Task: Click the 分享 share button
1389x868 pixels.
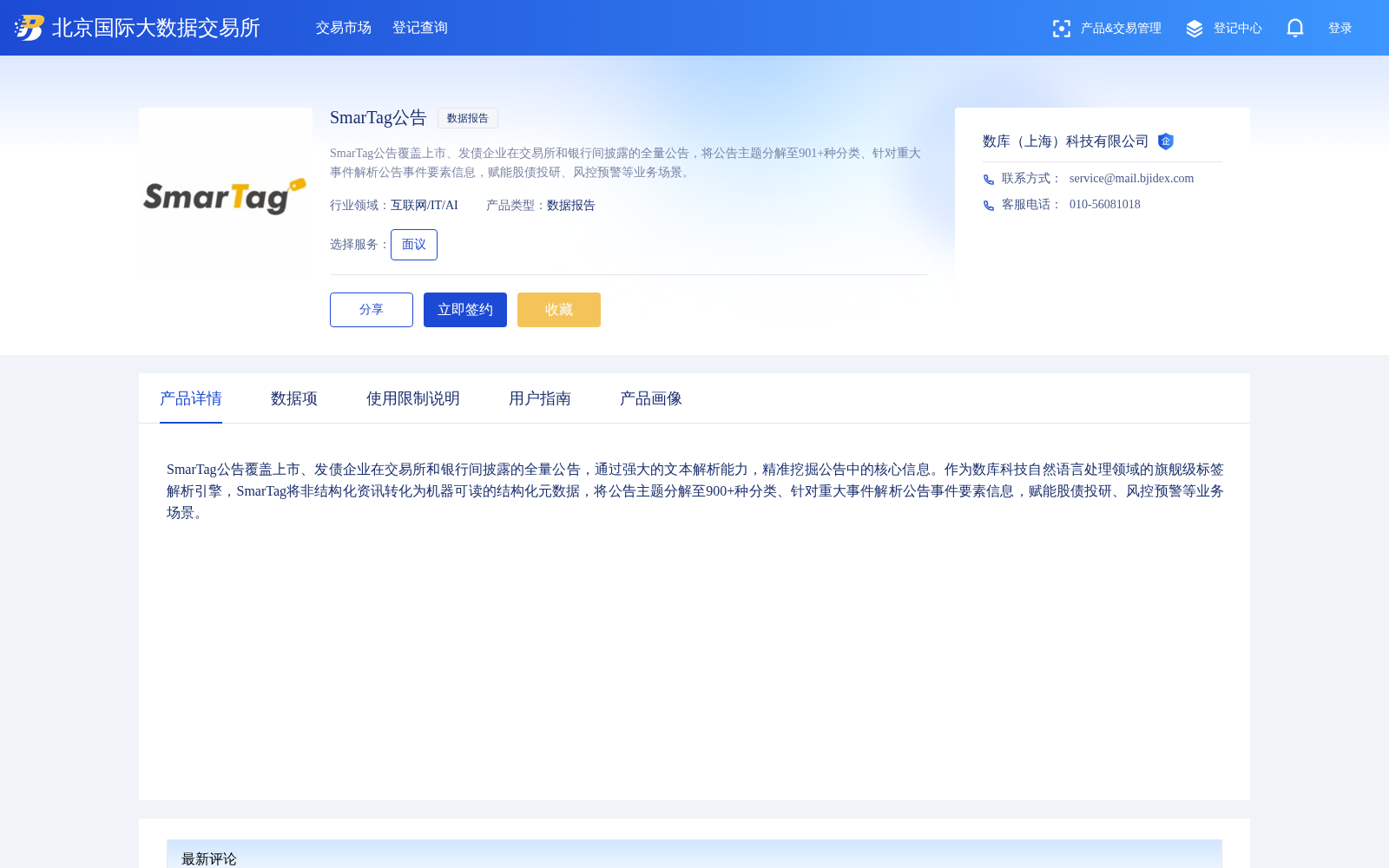Action: click(x=372, y=310)
